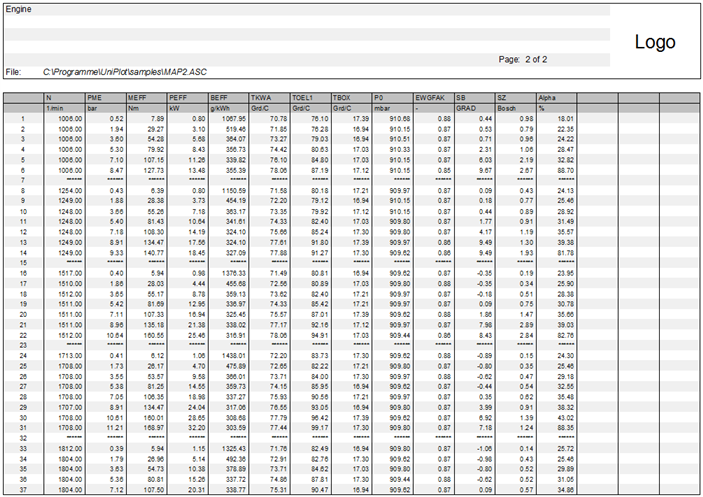
Task: Click the 'Nm' unit cell
Action: point(147,108)
